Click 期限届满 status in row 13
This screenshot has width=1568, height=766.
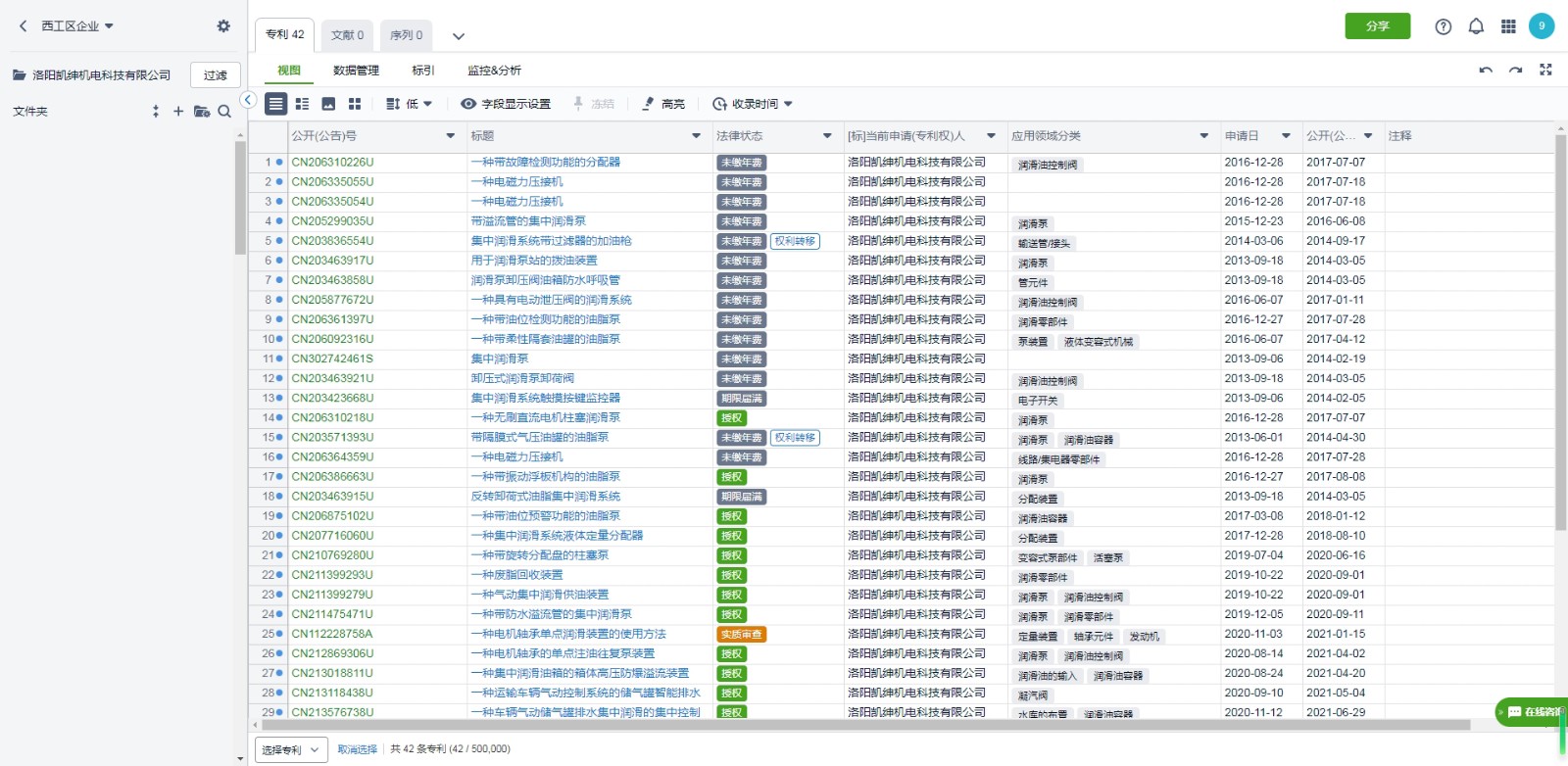(741, 399)
